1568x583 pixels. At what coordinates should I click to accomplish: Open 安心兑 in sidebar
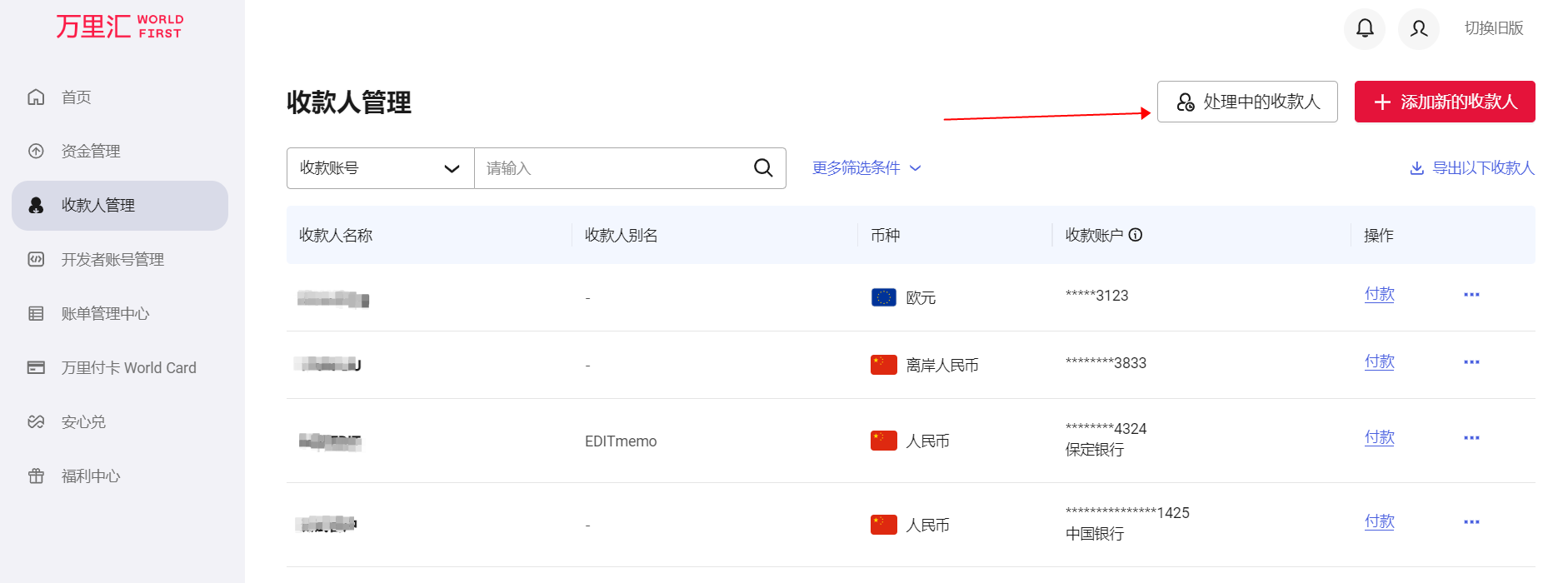click(x=83, y=422)
